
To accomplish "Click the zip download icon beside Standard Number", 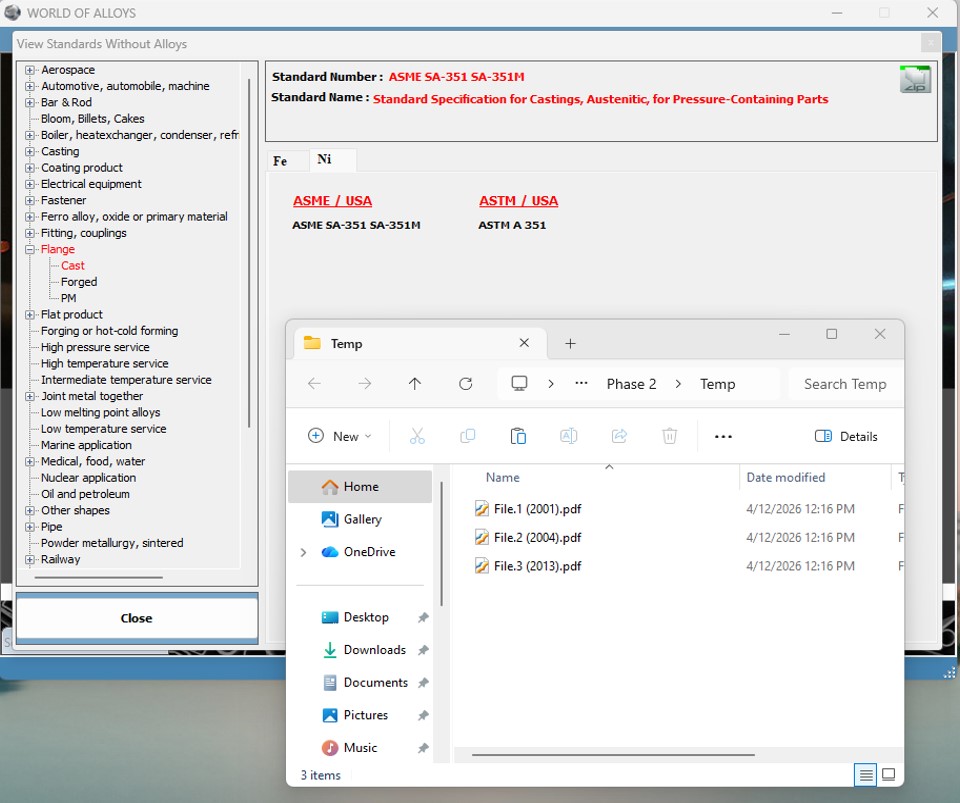I will pyautogui.click(x=915, y=80).
